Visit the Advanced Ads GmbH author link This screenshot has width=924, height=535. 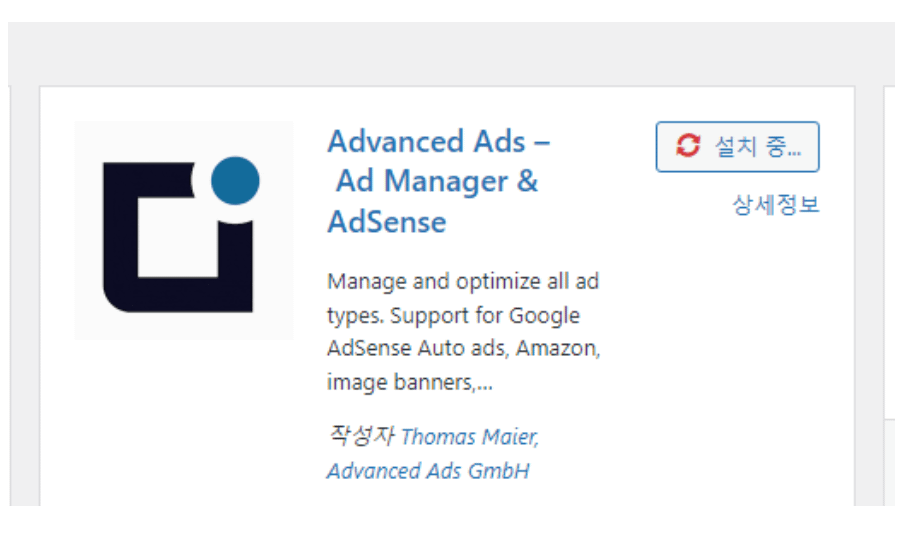click(x=427, y=470)
